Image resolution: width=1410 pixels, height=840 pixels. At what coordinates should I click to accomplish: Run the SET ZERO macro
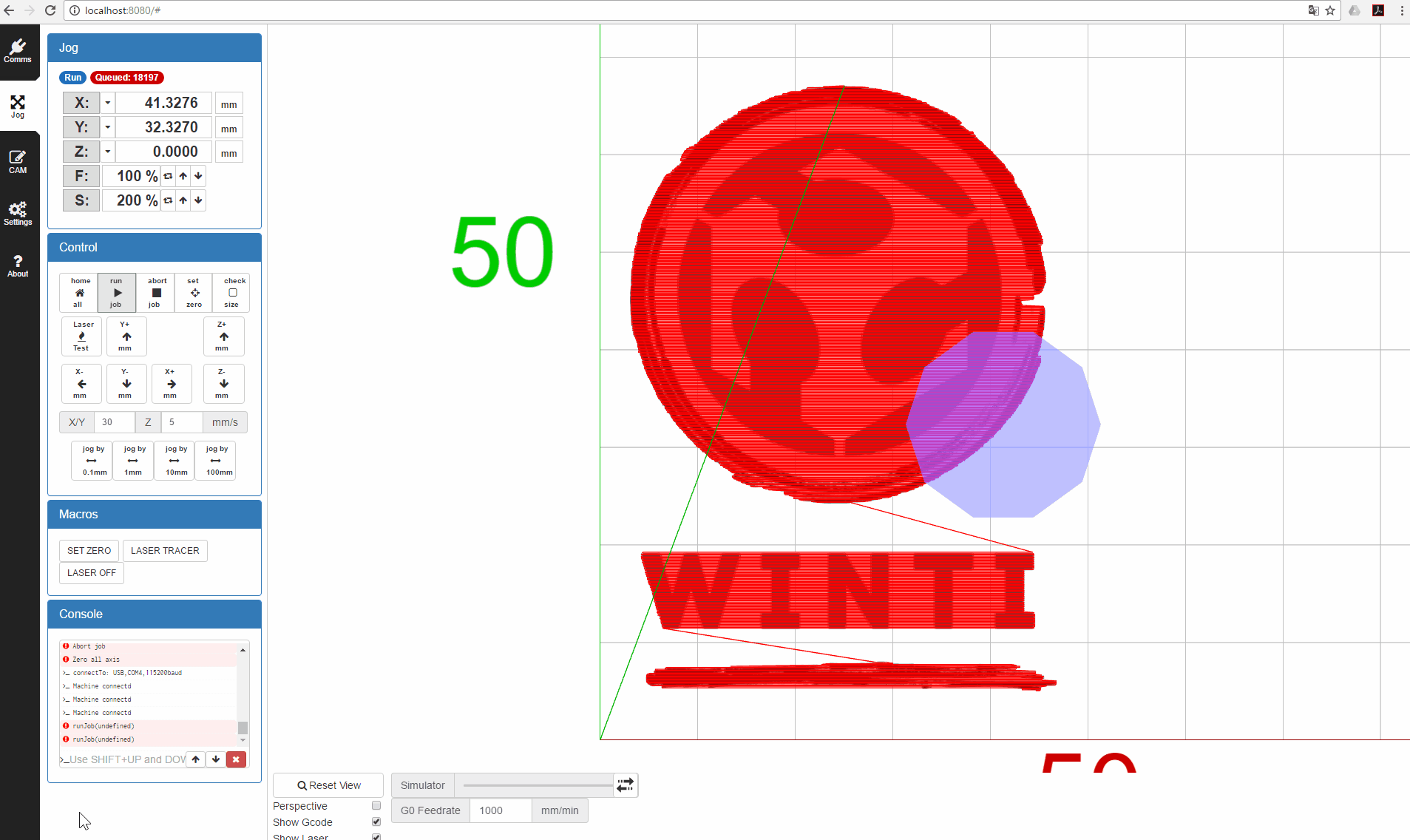click(x=89, y=551)
